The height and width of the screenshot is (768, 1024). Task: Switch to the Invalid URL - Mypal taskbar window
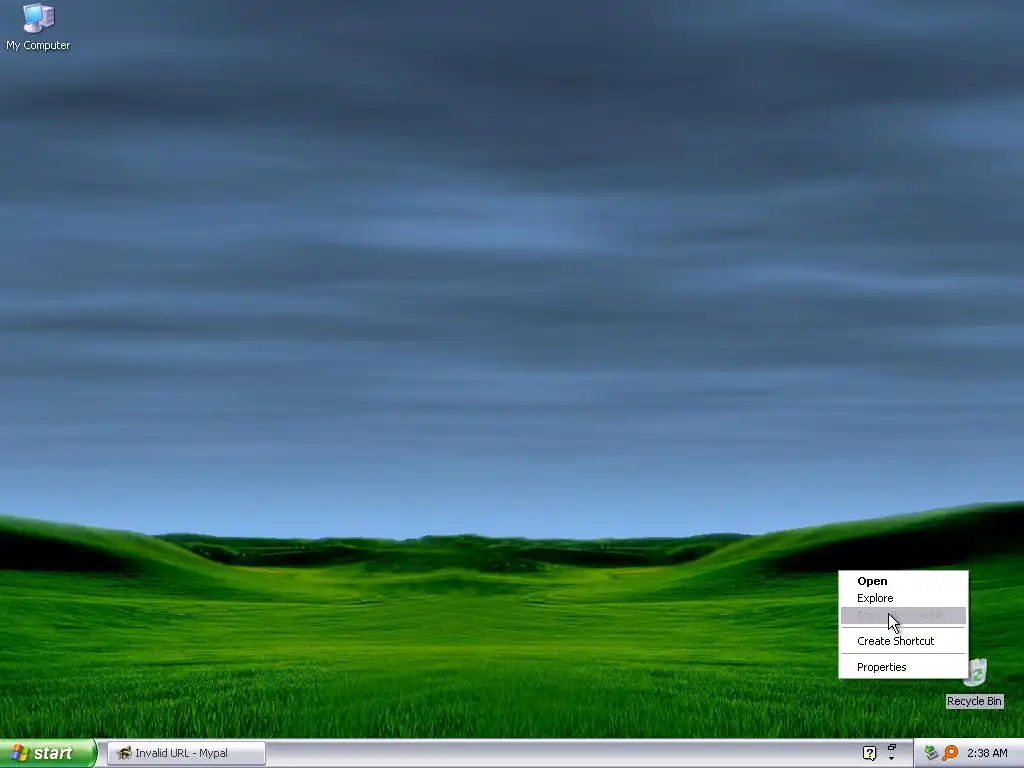[186, 753]
